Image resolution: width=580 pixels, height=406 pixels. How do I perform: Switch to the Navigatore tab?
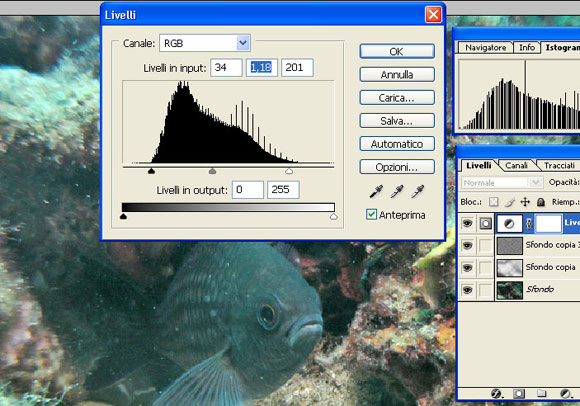point(485,47)
